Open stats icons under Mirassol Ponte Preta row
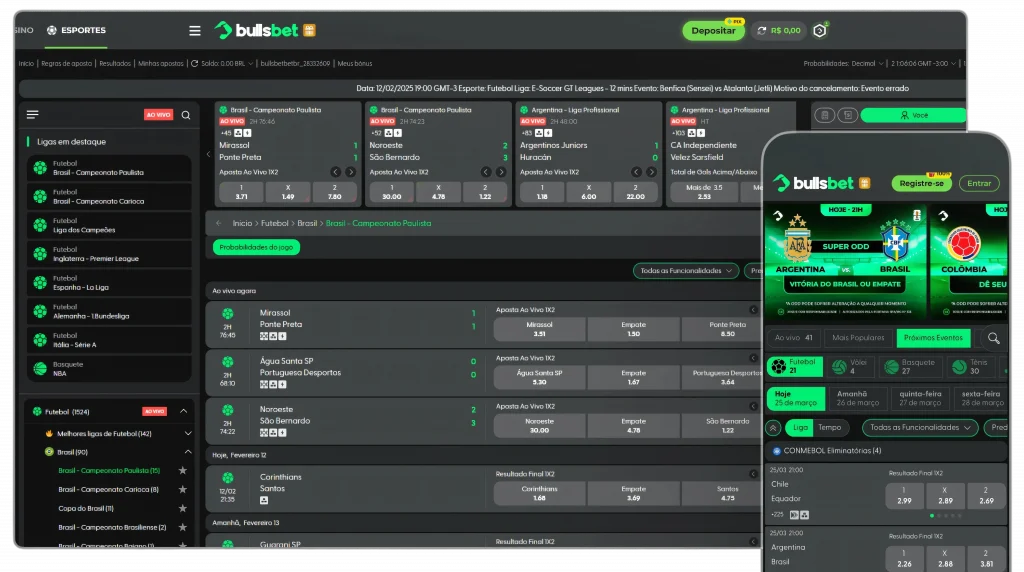This screenshot has height=572, width=1024. (273, 336)
